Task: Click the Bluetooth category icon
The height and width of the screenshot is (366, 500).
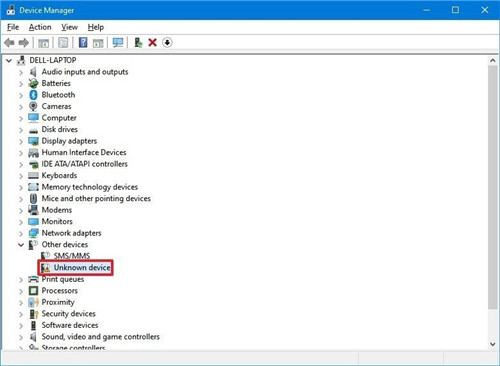Action: (x=33, y=95)
